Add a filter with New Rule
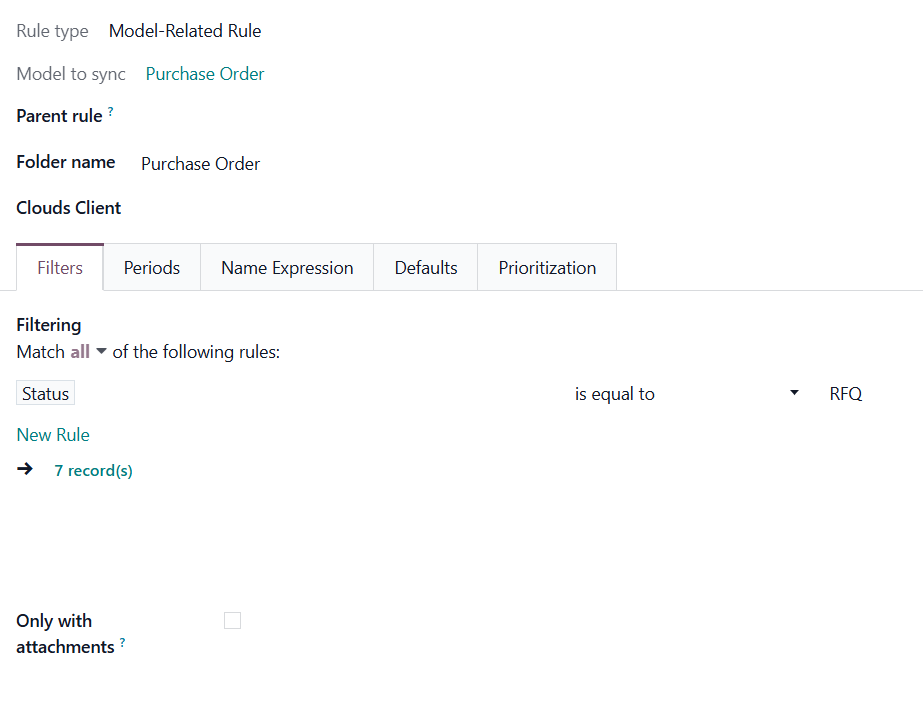The image size is (923, 706). point(53,435)
